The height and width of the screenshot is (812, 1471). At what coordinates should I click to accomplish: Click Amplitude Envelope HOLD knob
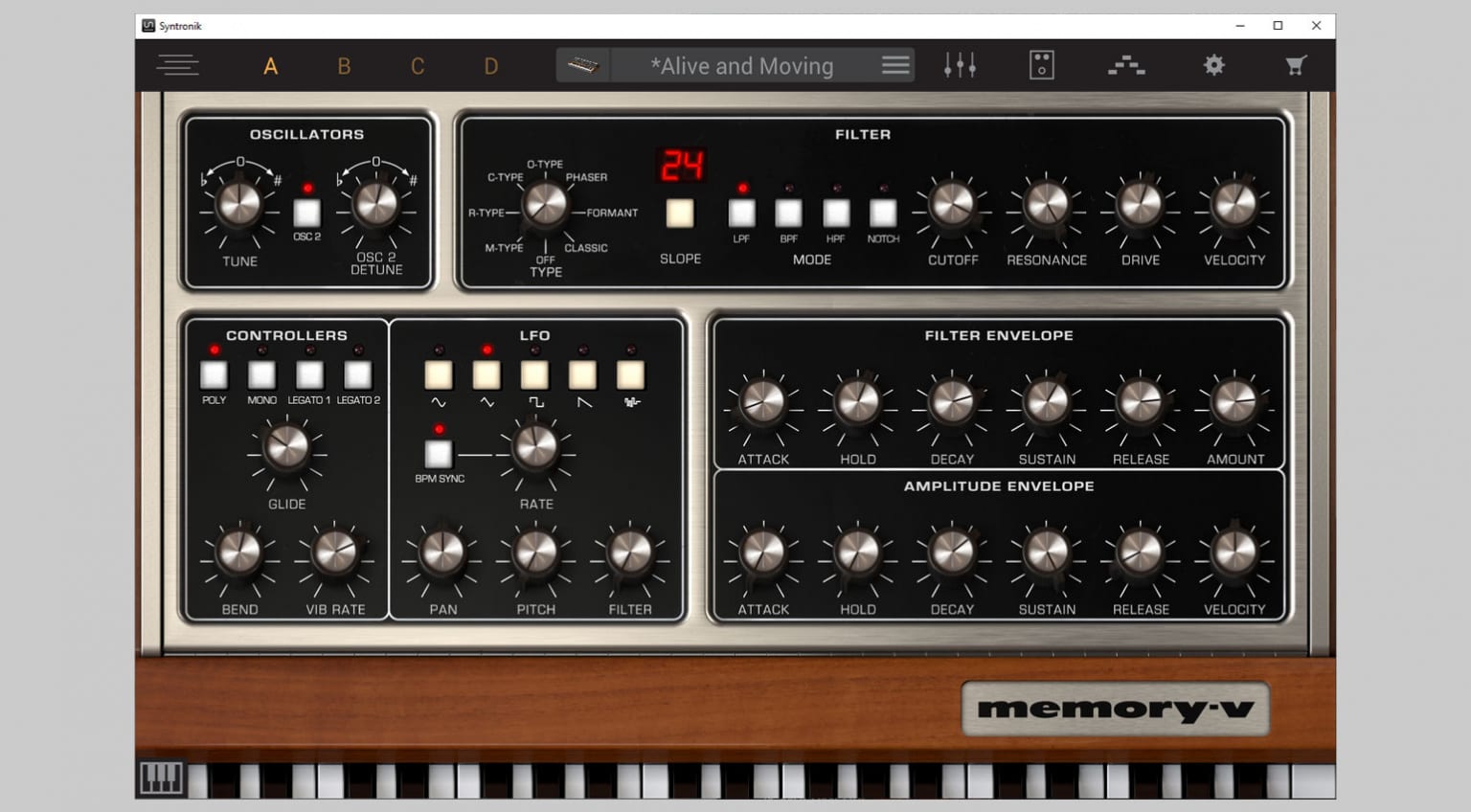click(x=857, y=553)
